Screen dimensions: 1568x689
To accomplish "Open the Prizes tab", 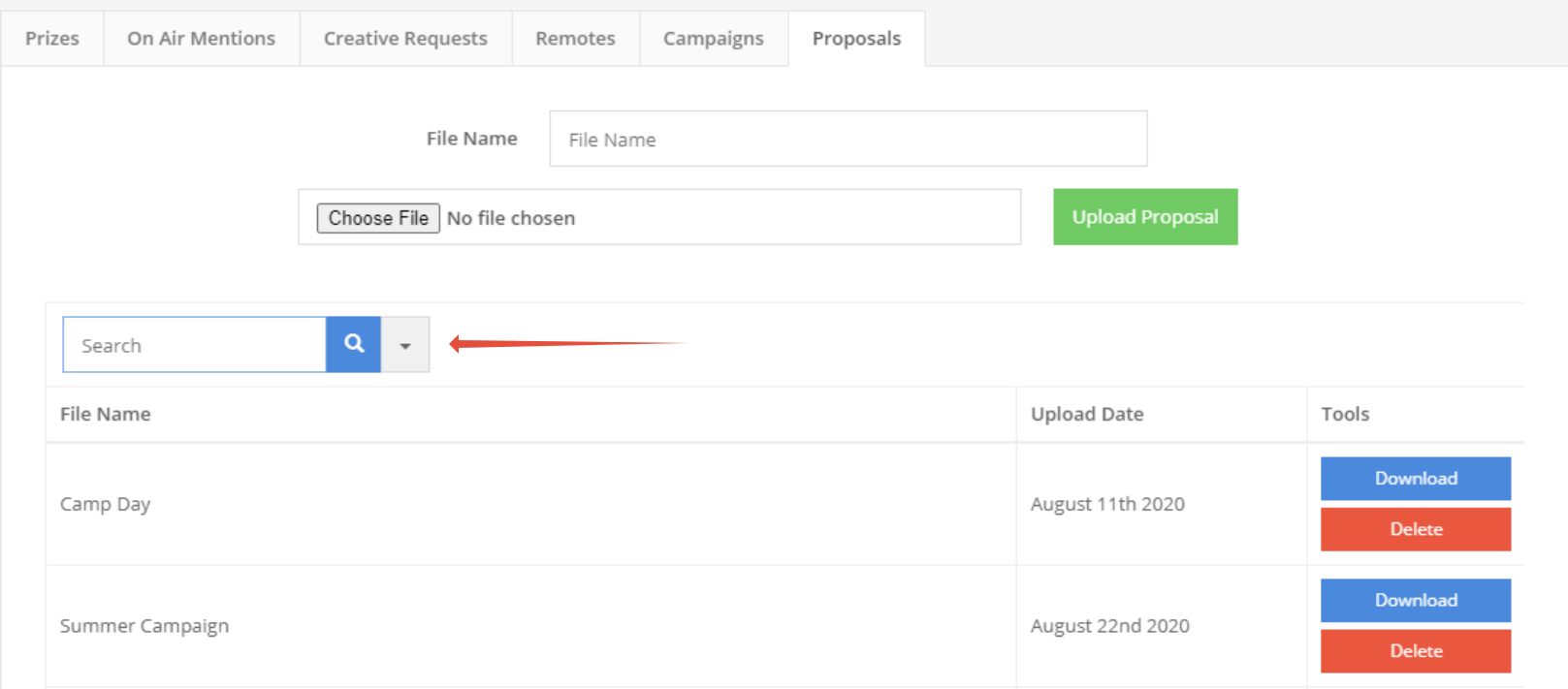I will pyautogui.click(x=52, y=39).
